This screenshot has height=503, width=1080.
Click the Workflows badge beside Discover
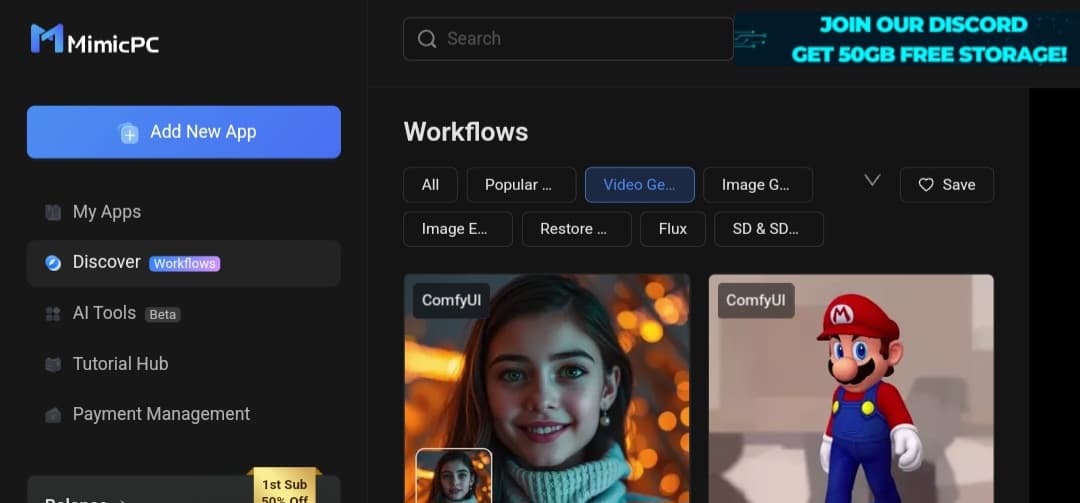pyautogui.click(x=185, y=263)
